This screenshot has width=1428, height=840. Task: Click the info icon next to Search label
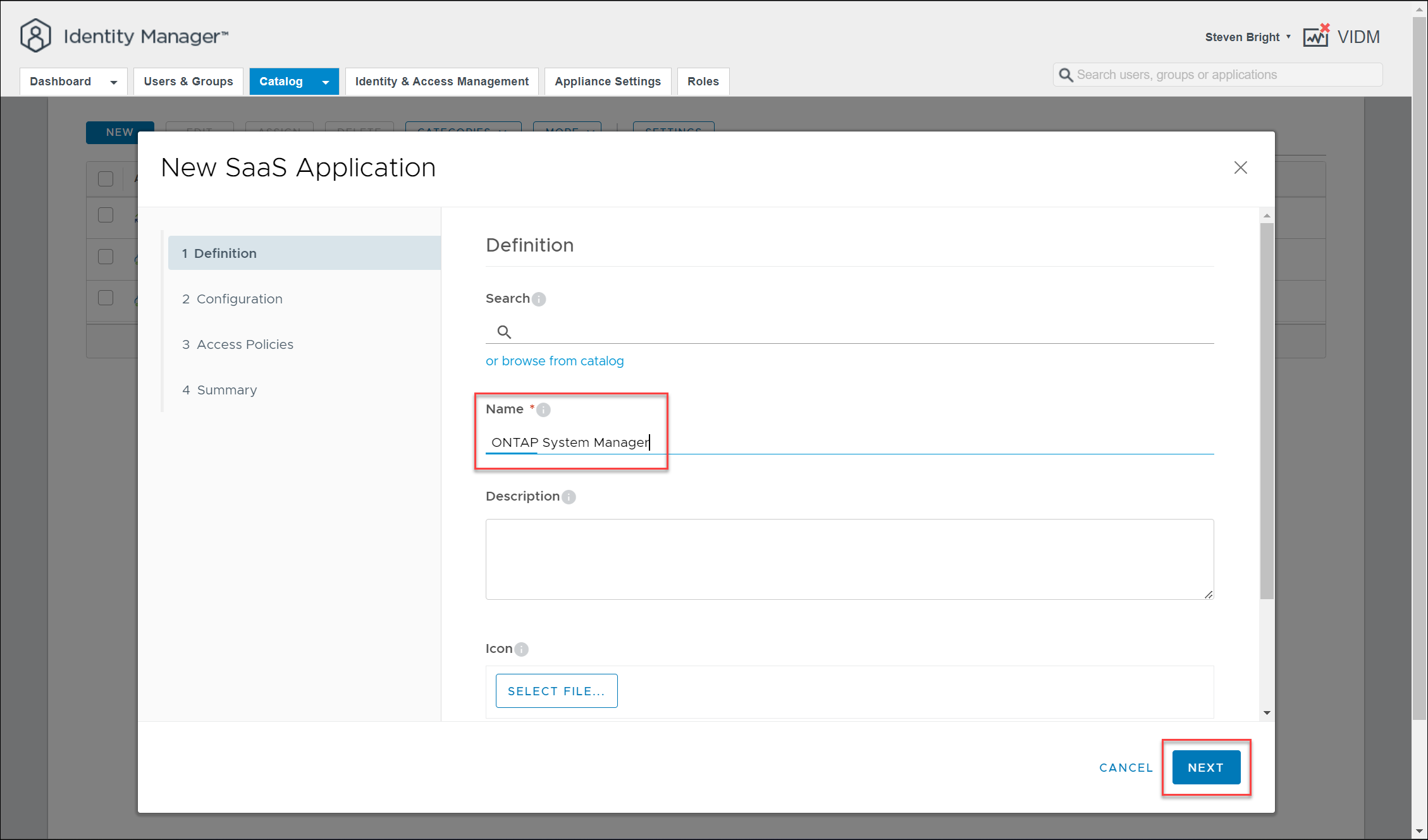tap(539, 299)
